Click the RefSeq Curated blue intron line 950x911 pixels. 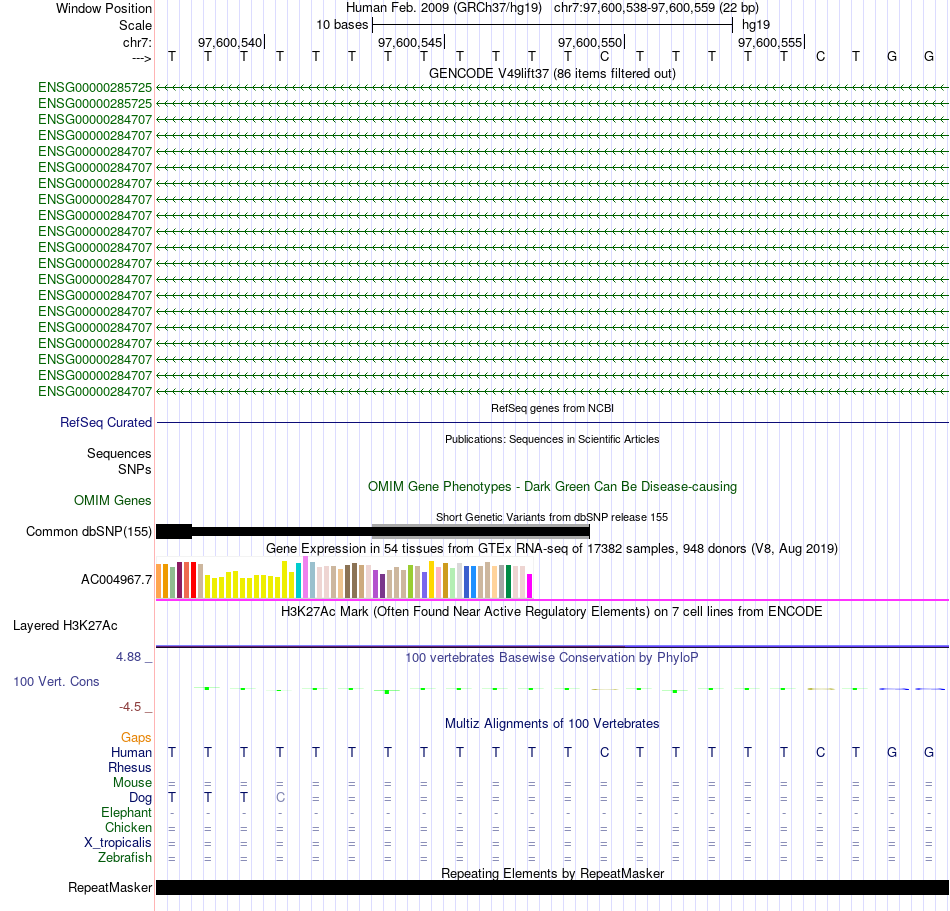coord(552,422)
